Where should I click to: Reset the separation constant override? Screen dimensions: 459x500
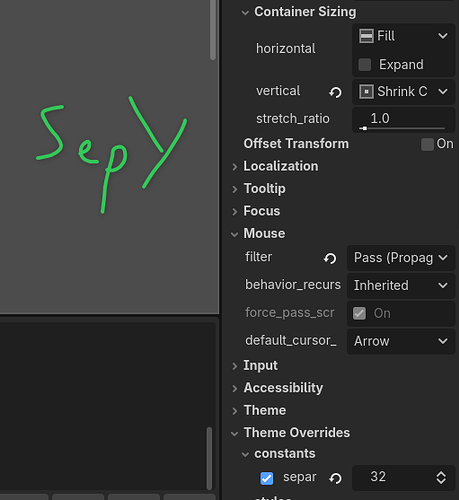point(335,478)
